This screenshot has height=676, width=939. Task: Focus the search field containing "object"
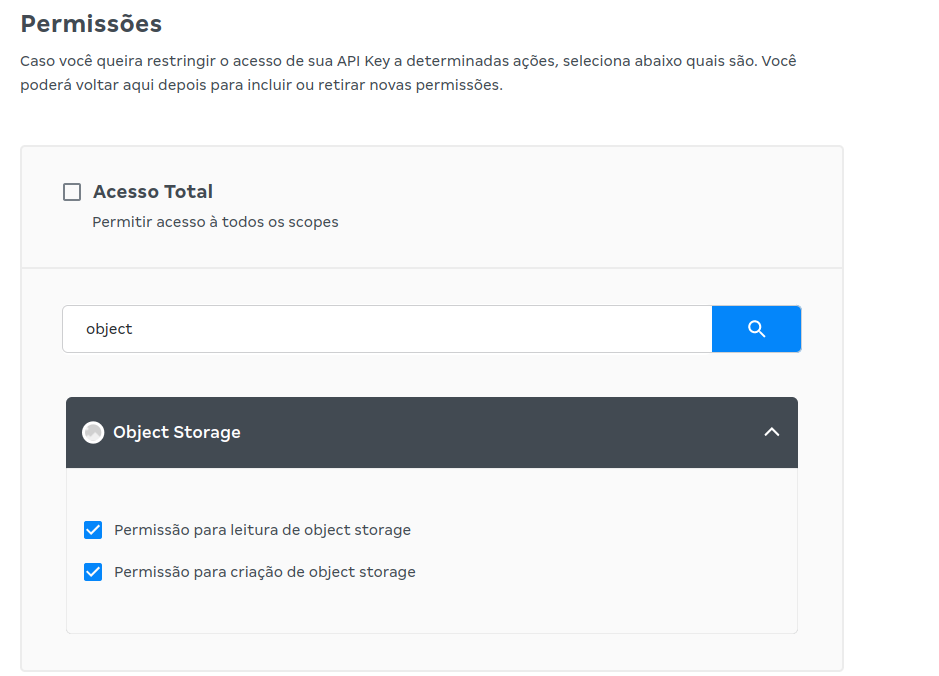[387, 329]
